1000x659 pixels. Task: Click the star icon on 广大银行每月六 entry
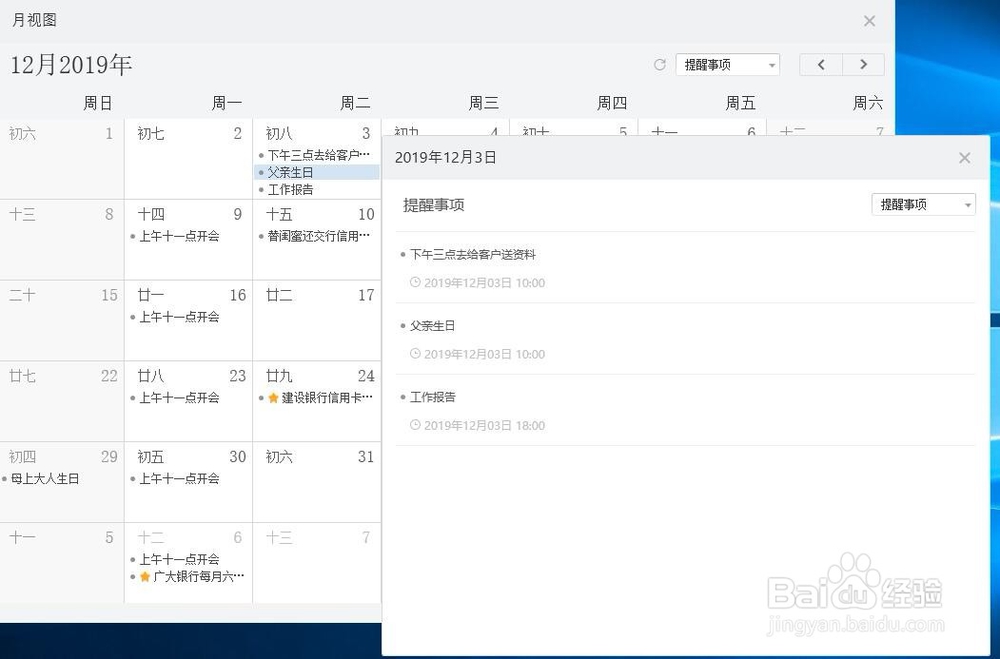(145, 576)
